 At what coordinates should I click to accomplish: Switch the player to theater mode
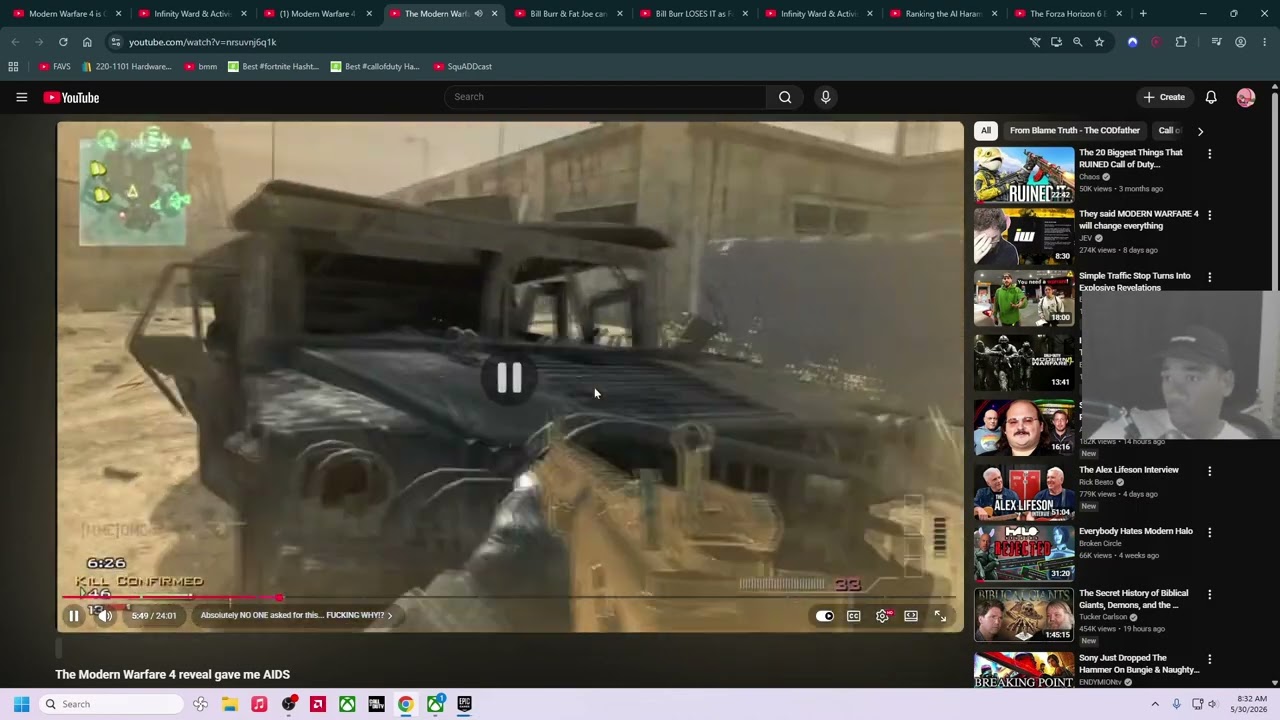coord(911,616)
